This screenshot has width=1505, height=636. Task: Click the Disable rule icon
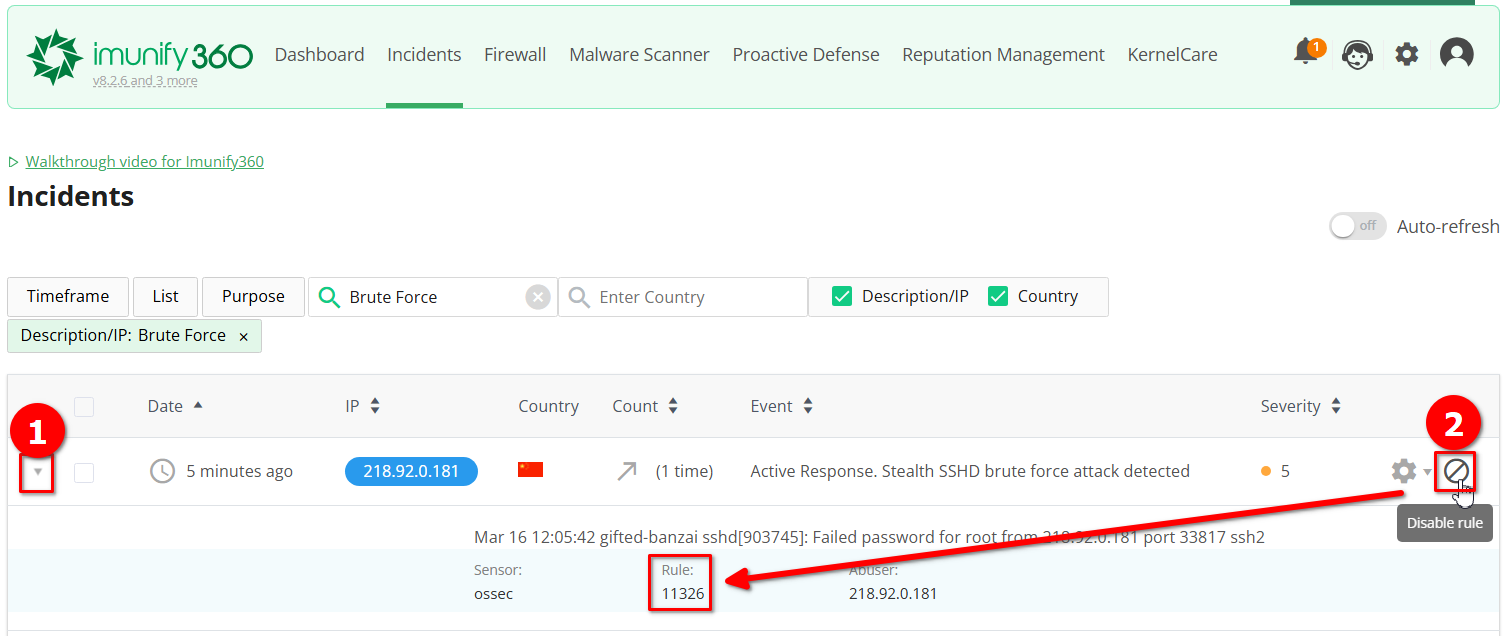(1455, 470)
